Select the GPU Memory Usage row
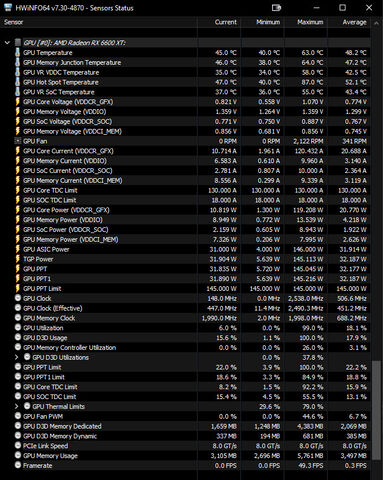The height and width of the screenshot is (480, 383). point(185,456)
